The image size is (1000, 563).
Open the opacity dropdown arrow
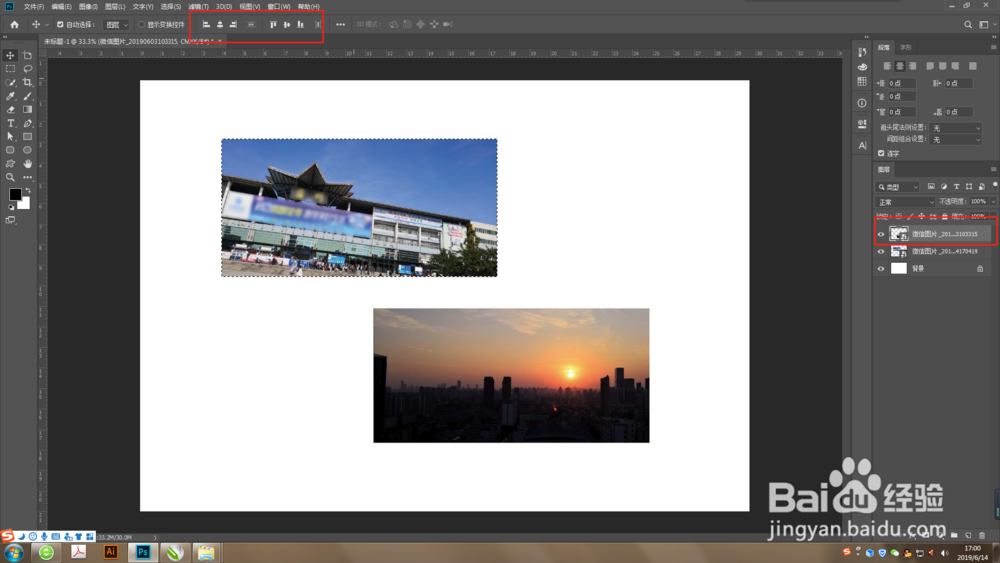click(x=993, y=201)
